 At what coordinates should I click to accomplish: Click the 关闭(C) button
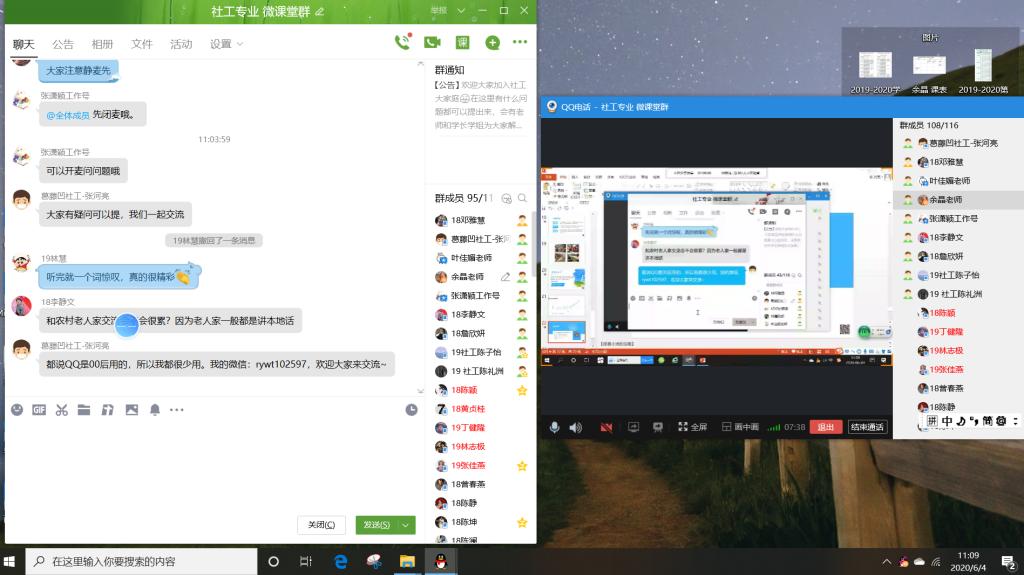click(x=321, y=525)
